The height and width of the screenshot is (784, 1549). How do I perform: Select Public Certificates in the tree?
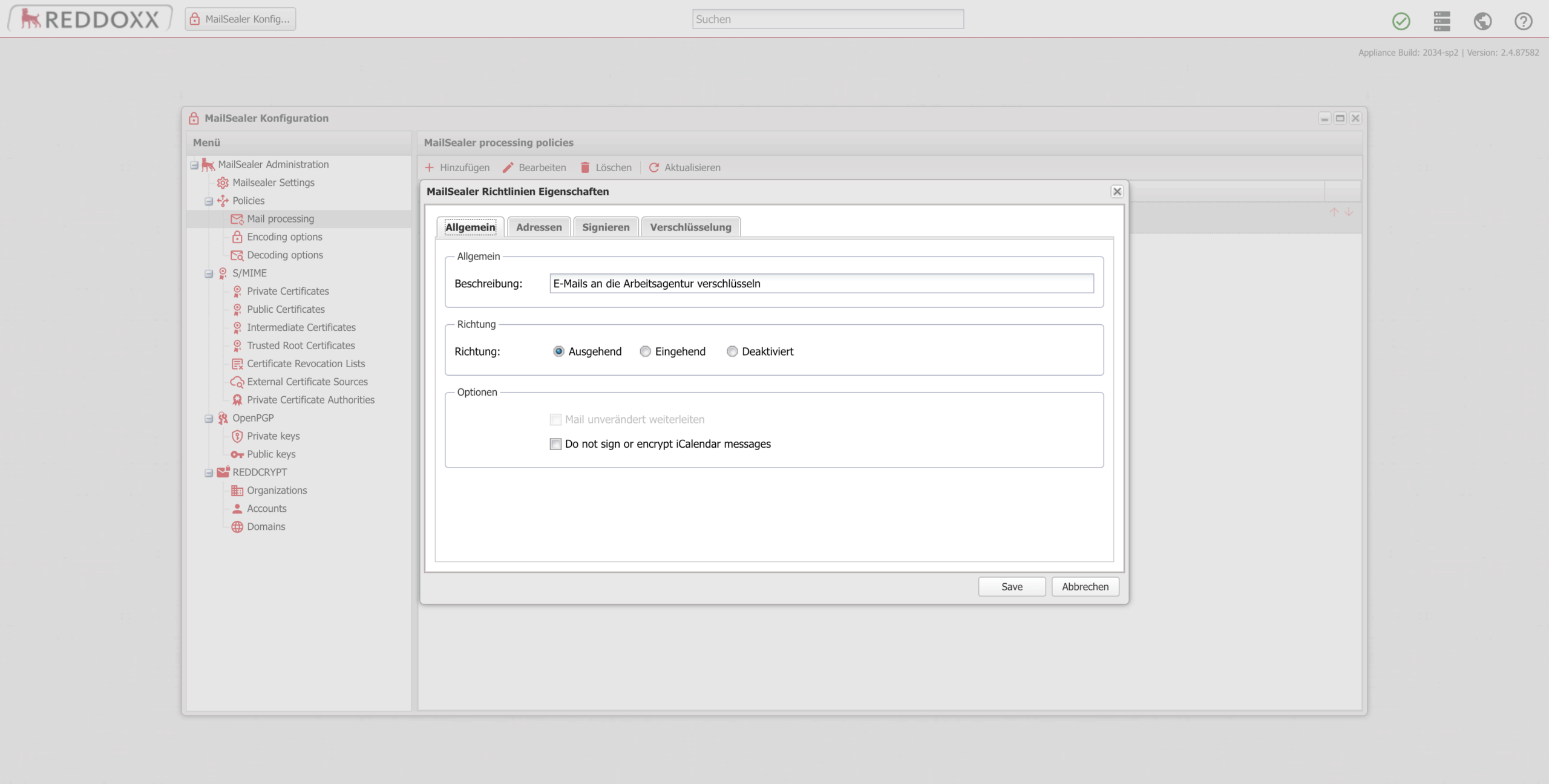[286, 309]
